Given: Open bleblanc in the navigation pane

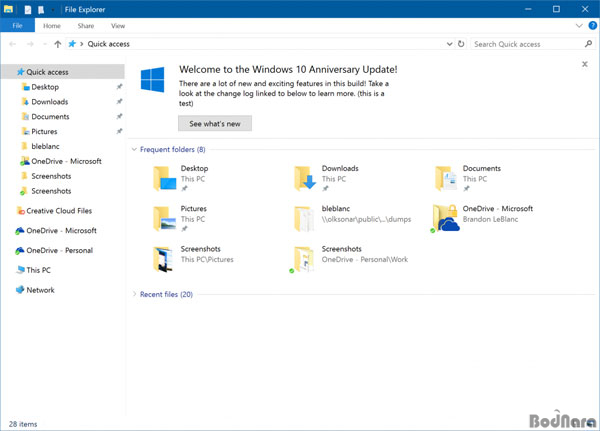Looking at the screenshot, I should tap(45, 146).
